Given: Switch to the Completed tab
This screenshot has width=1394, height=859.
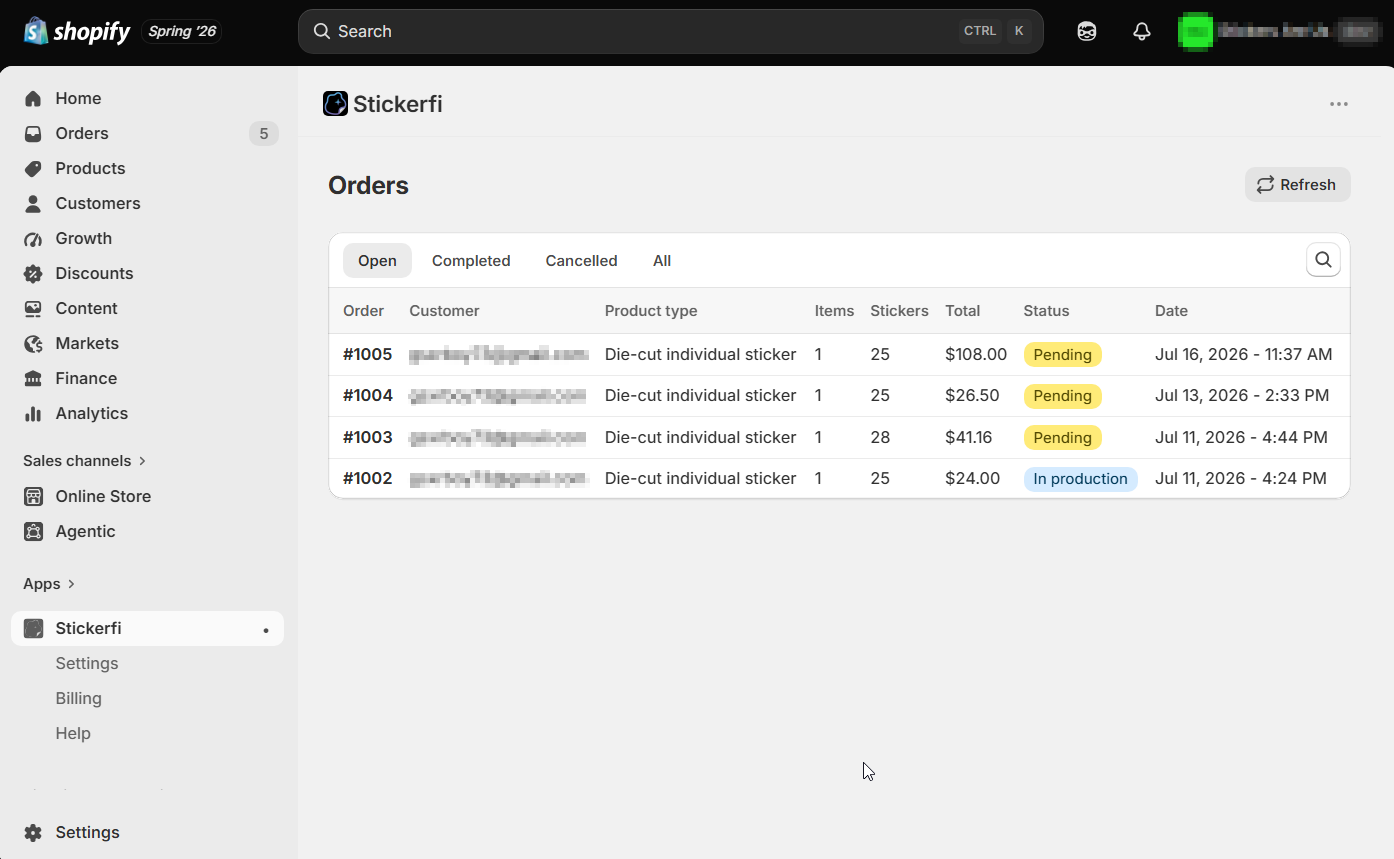Looking at the screenshot, I should click(x=471, y=260).
